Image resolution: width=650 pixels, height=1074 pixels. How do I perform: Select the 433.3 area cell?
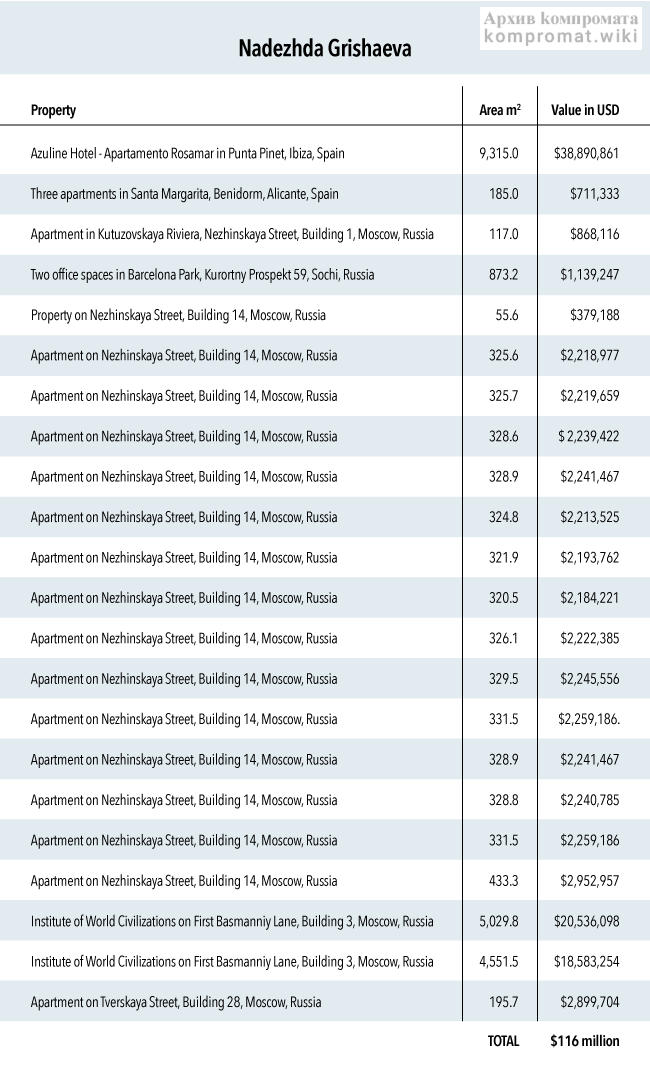pyautogui.click(x=500, y=880)
